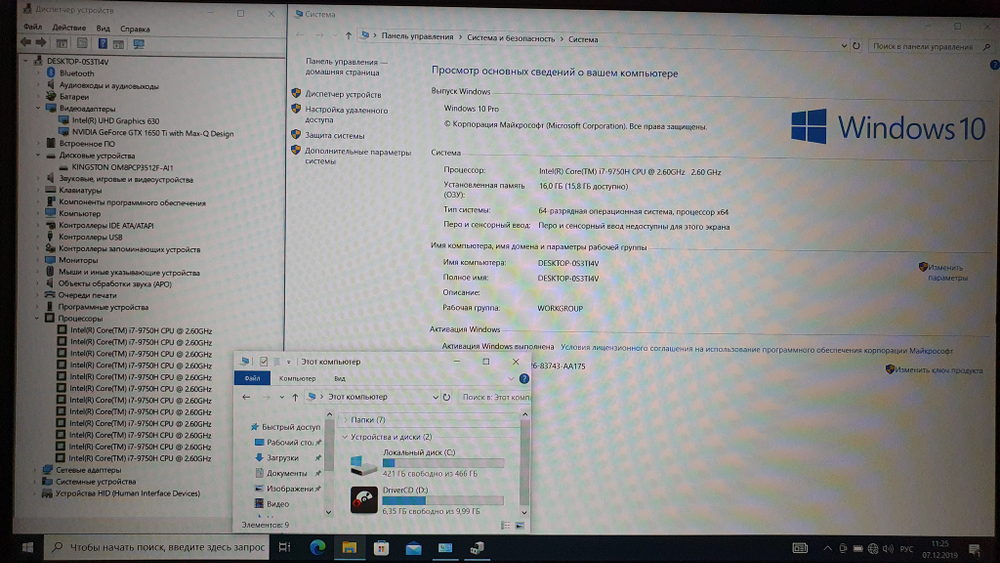Refresh the System control panel window
This screenshot has width=1000, height=563.
point(856,46)
